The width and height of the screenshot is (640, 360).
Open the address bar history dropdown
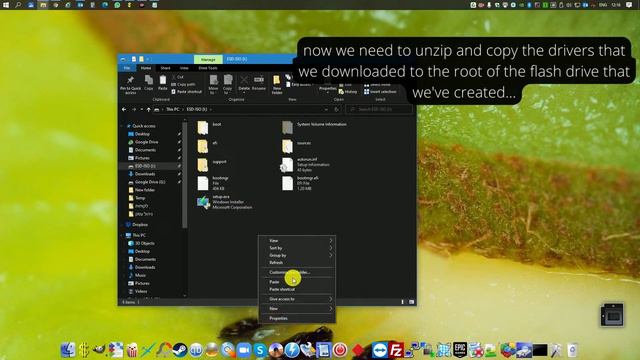[326, 109]
